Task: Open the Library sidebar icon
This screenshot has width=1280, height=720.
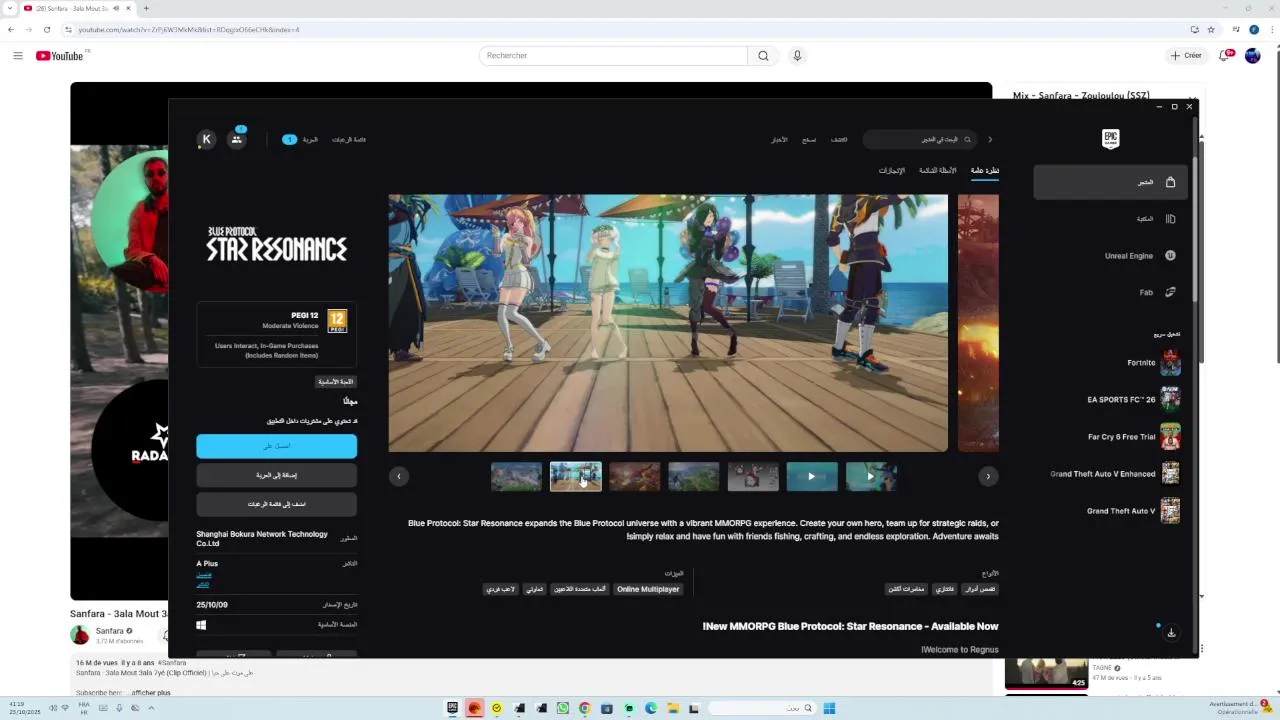Action: click(x=1170, y=219)
